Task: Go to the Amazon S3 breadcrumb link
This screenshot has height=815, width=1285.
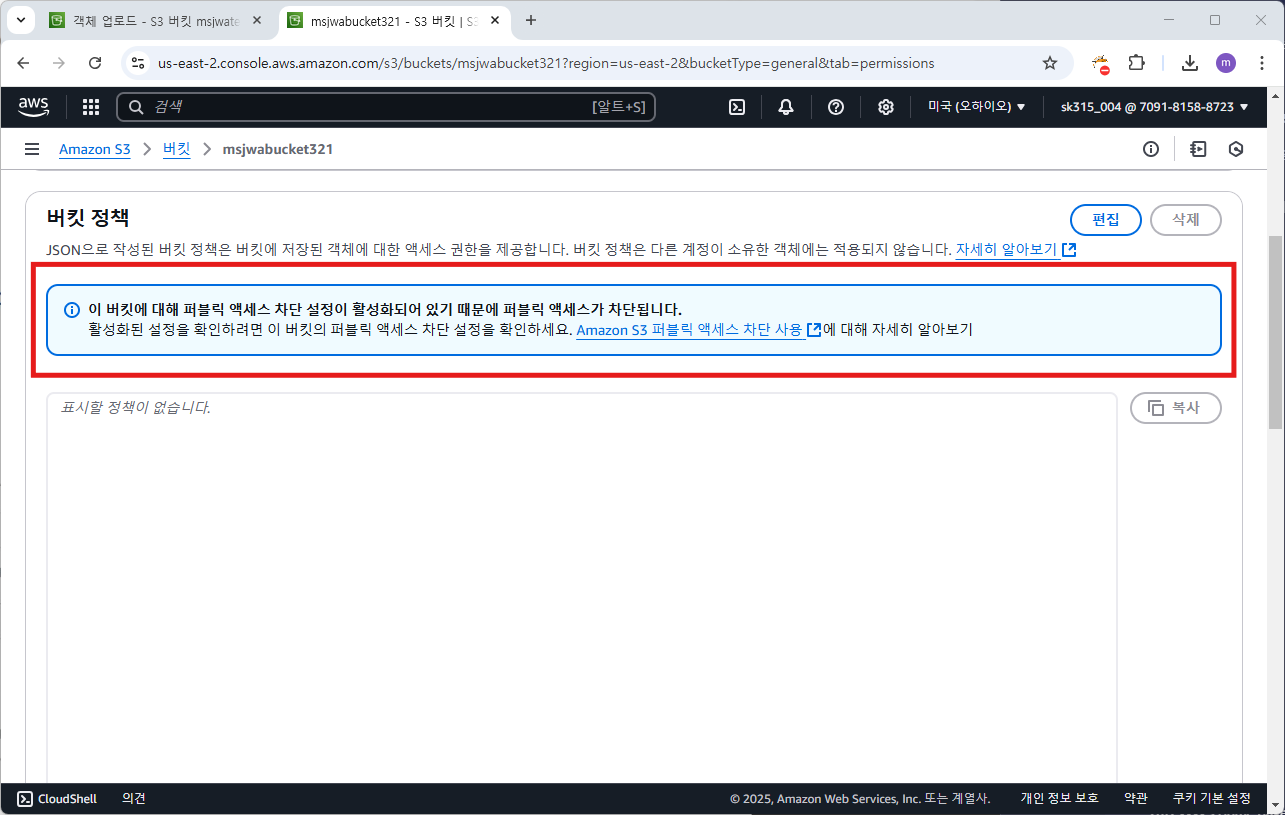Action: point(95,149)
